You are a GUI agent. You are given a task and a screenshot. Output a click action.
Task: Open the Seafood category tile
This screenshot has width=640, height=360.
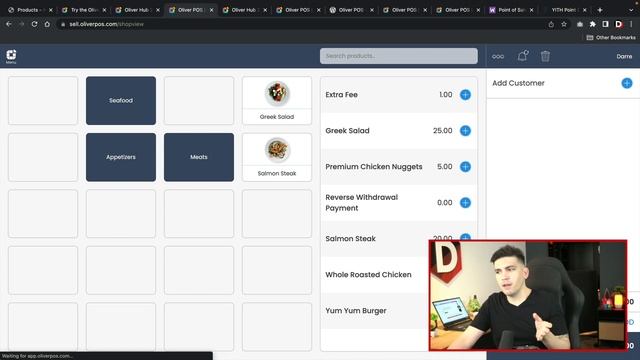coord(121,100)
